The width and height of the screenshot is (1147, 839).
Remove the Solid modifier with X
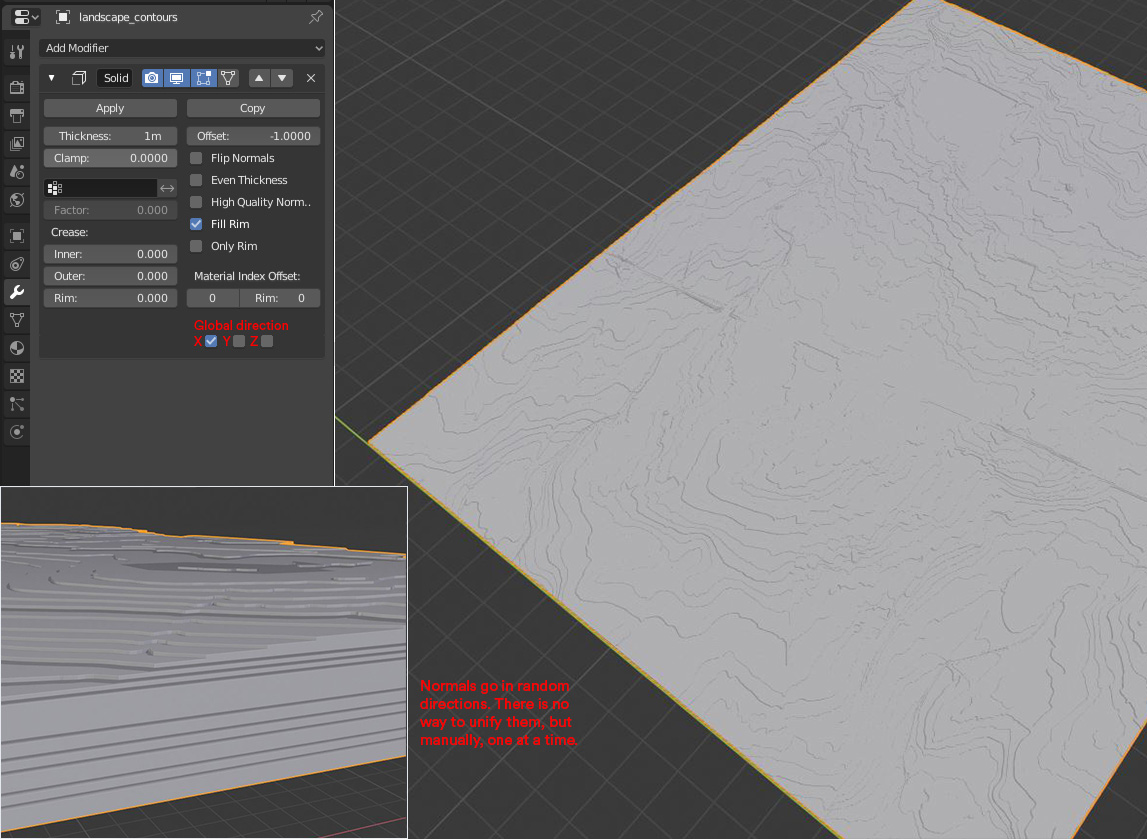[311, 78]
